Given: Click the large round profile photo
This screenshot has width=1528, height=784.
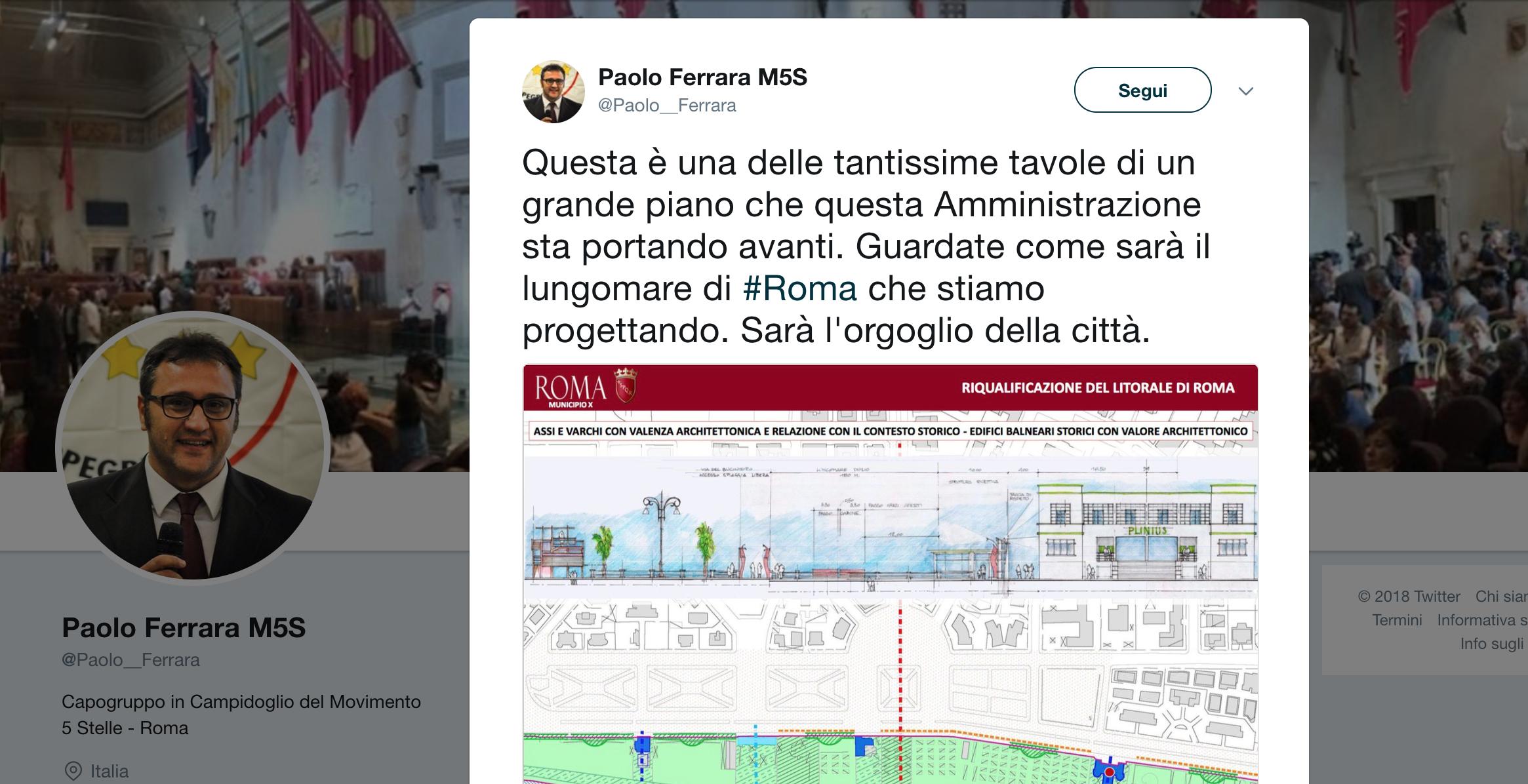Looking at the screenshot, I should click(x=192, y=448).
